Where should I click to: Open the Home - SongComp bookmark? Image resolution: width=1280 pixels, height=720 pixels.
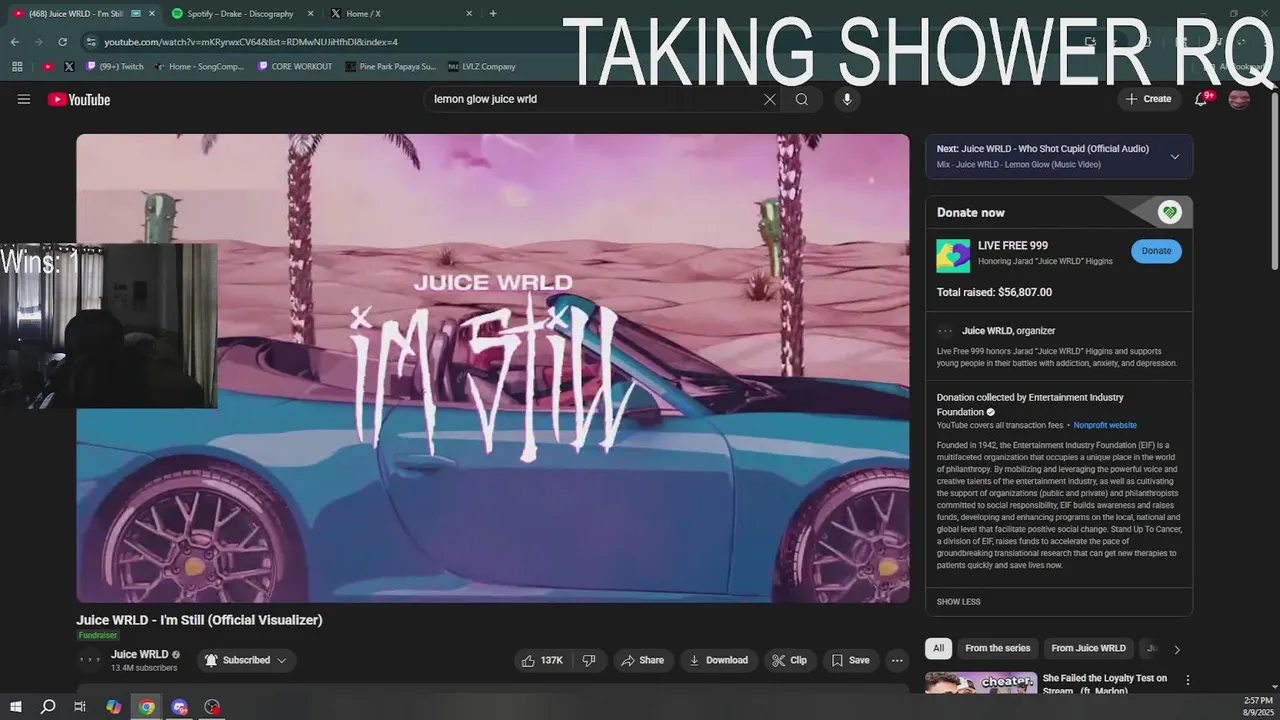[200, 67]
